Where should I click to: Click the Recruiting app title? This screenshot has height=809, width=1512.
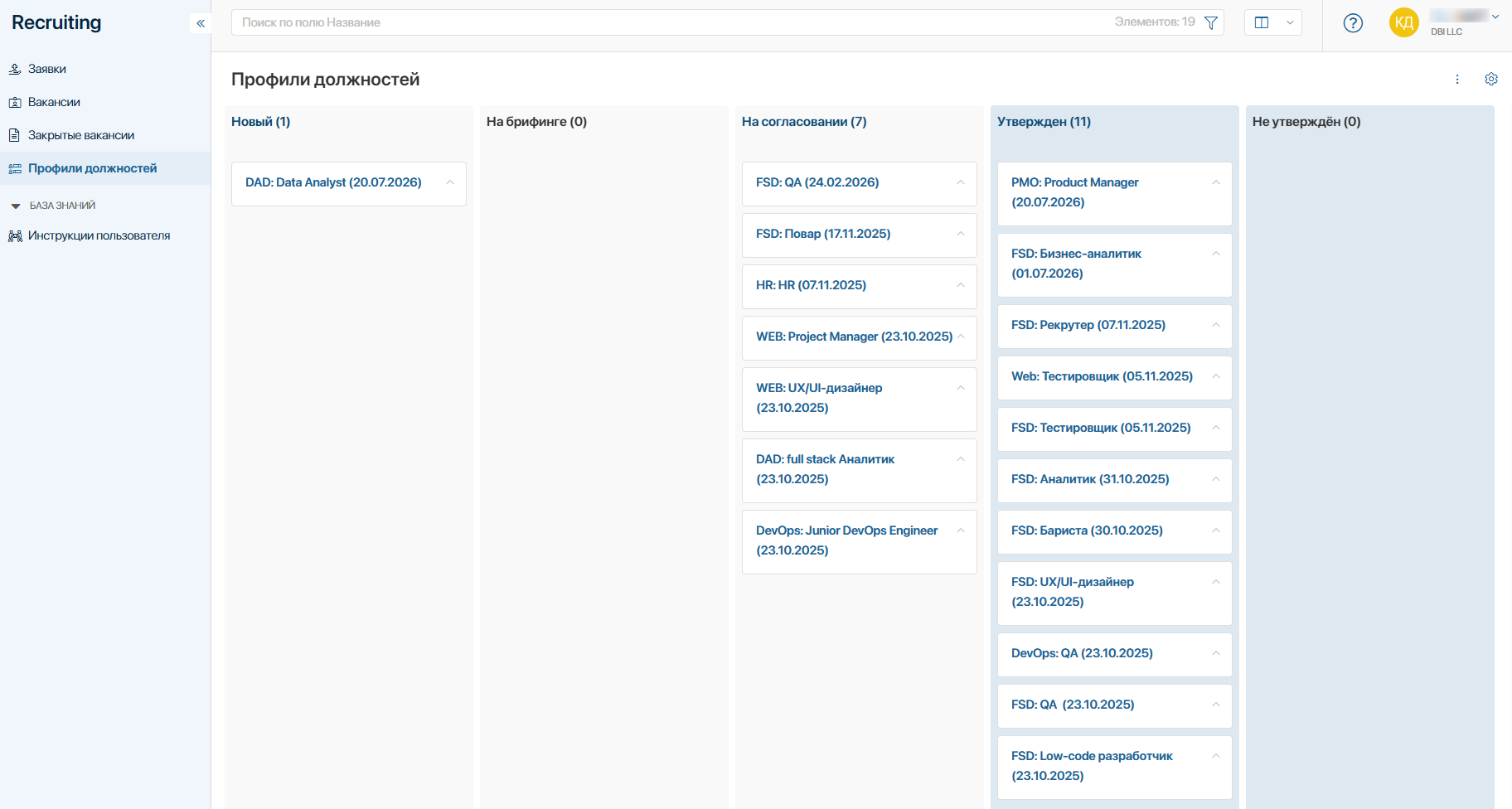[56, 22]
